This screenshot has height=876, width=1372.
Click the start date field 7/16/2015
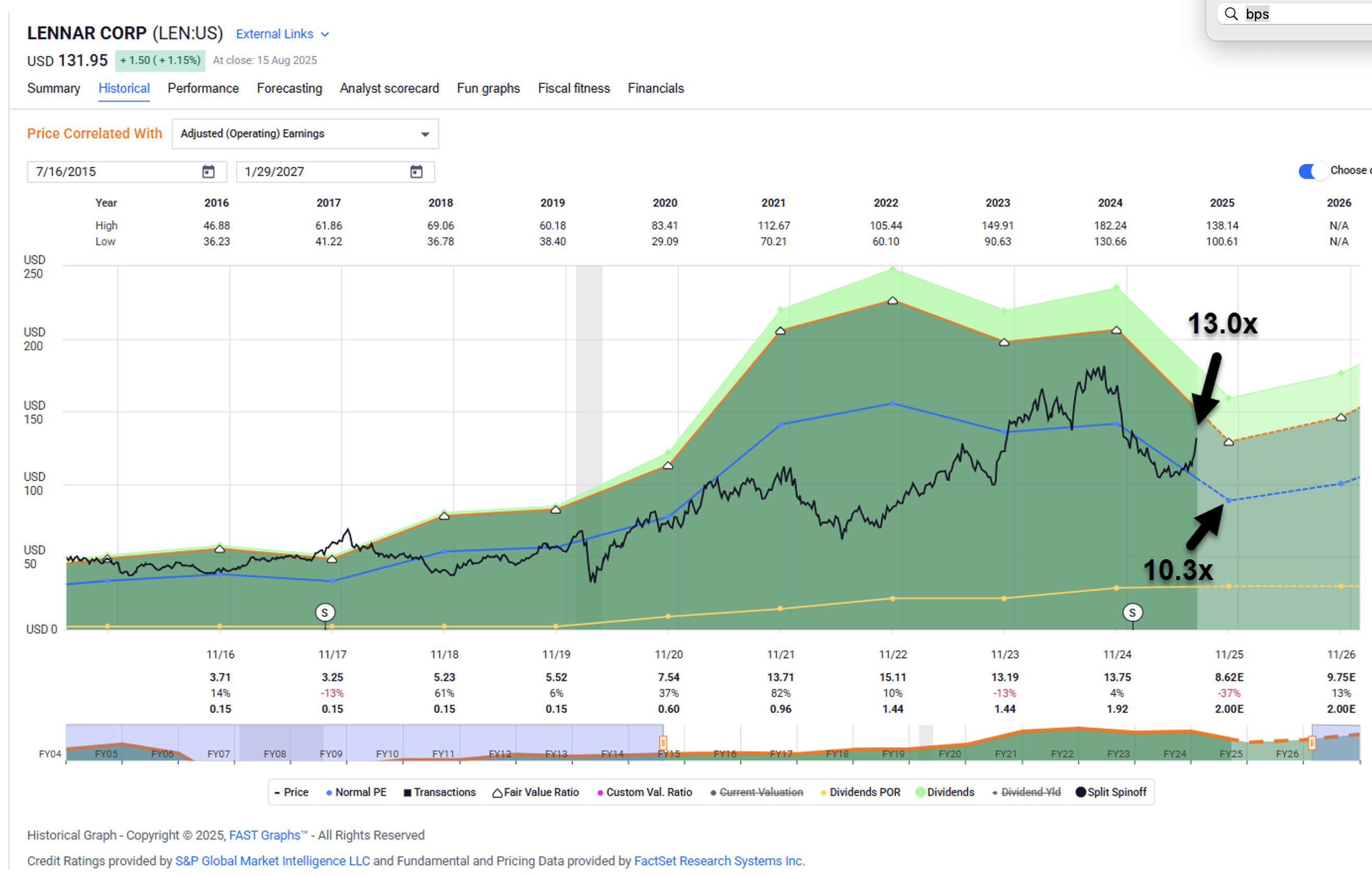click(x=127, y=172)
